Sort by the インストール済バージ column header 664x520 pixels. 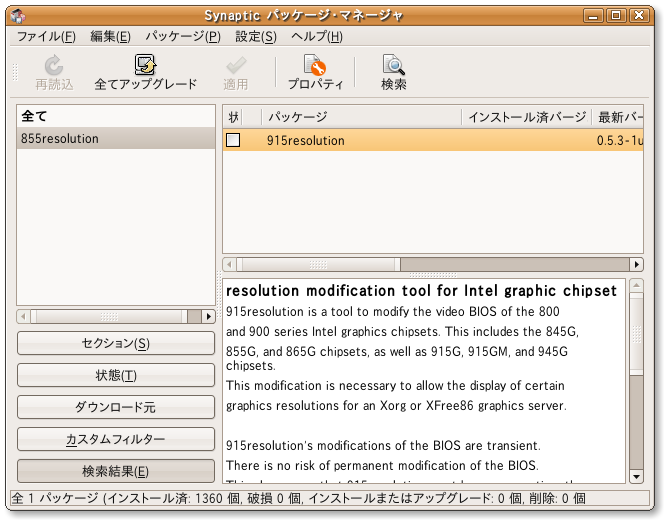(x=527, y=117)
